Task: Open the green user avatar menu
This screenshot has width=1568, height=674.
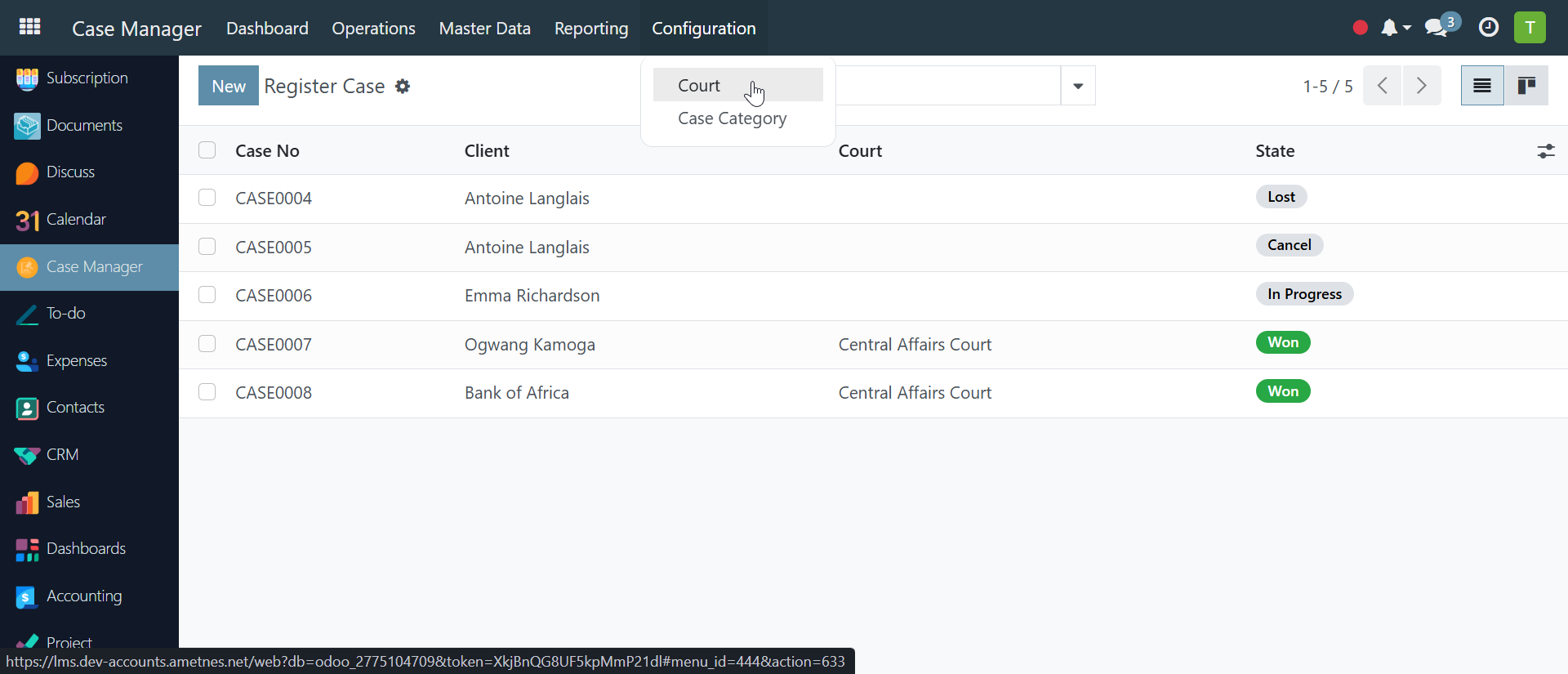Action: point(1530,28)
